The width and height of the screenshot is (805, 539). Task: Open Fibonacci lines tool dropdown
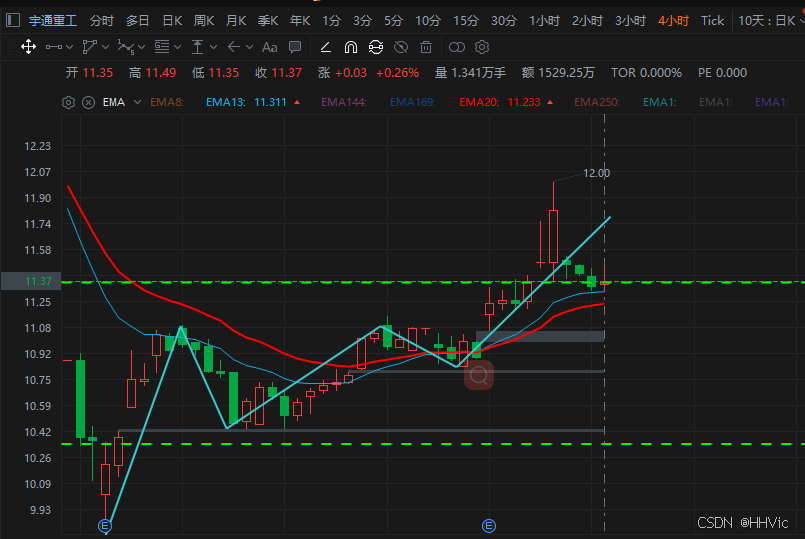point(178,47)
